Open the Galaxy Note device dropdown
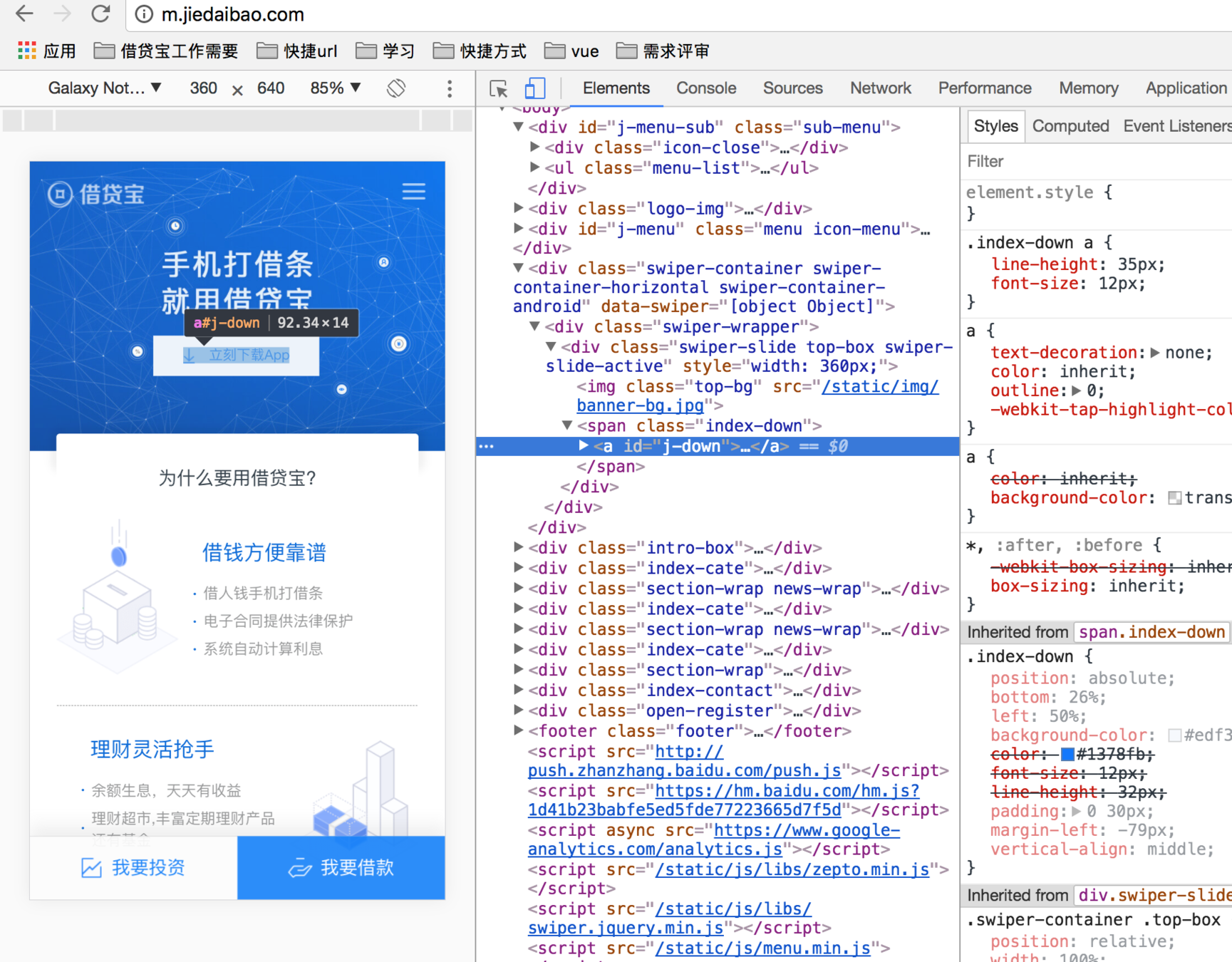 (x=104, y=88)
